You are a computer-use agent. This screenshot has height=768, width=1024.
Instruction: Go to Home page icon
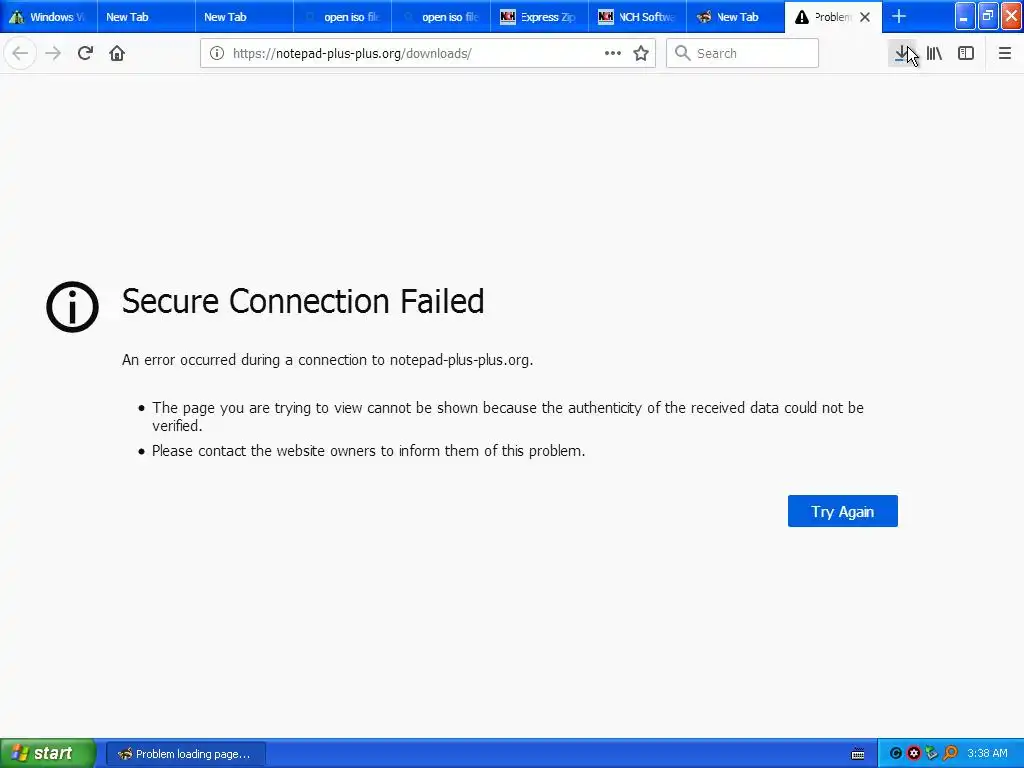[117, 53]
